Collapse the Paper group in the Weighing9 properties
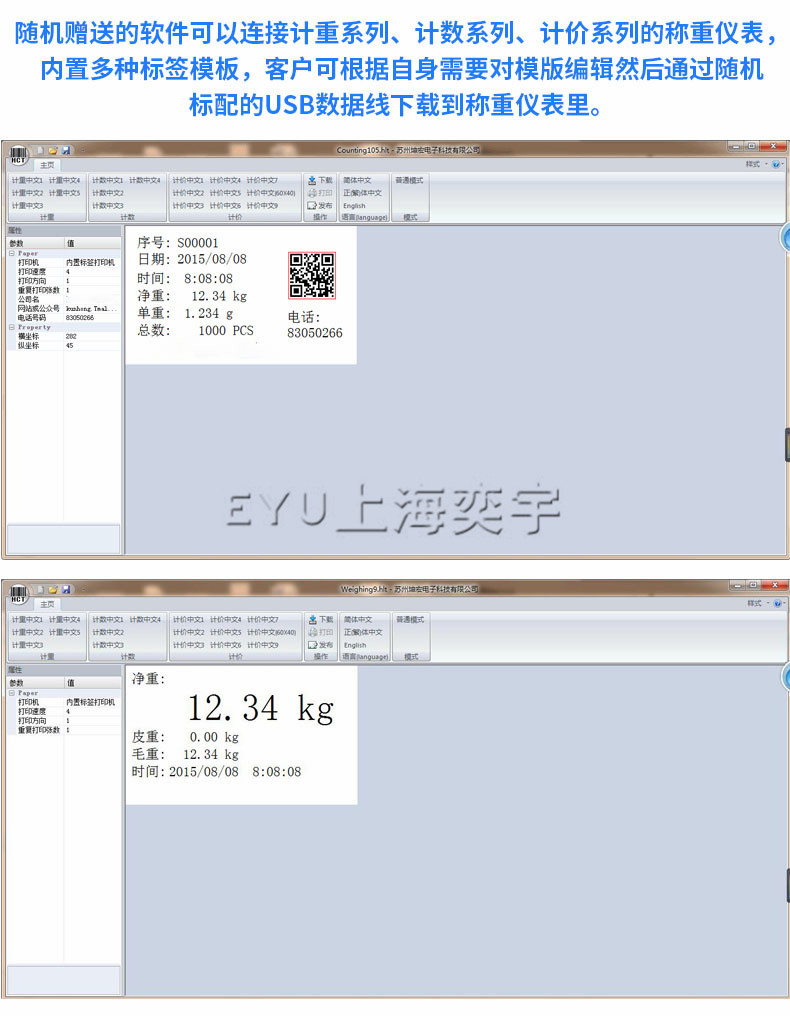 click(x=12, y=693)
